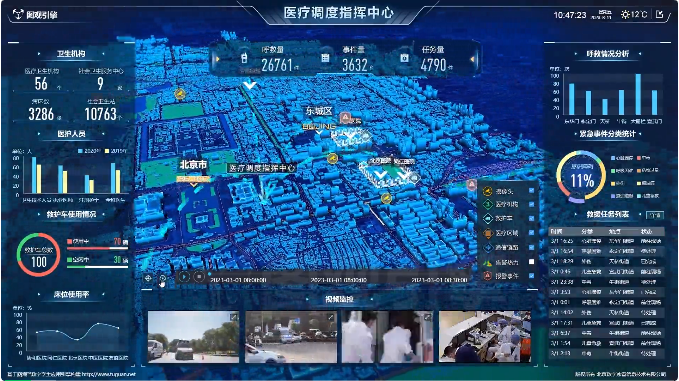Screen dimensions: 679x381
Task: Click the sun weather icon beside 12°C
Action: pyautogui.click(x=625, y=15)
